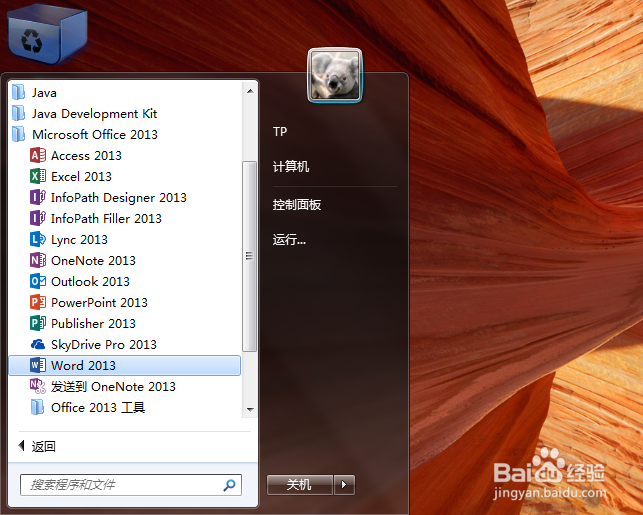Click the scroll down arrow of program list
The image size is (643, 515).
click(250, 409)
